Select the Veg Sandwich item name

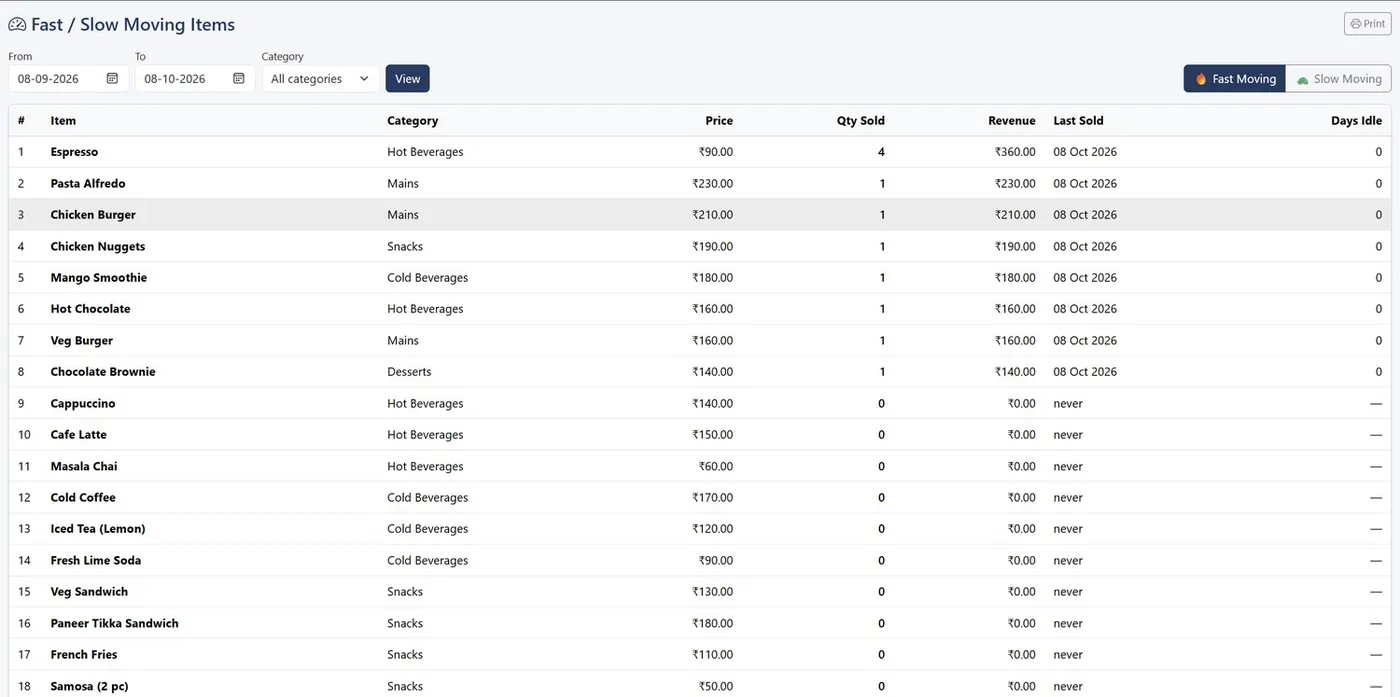[89, 592]
